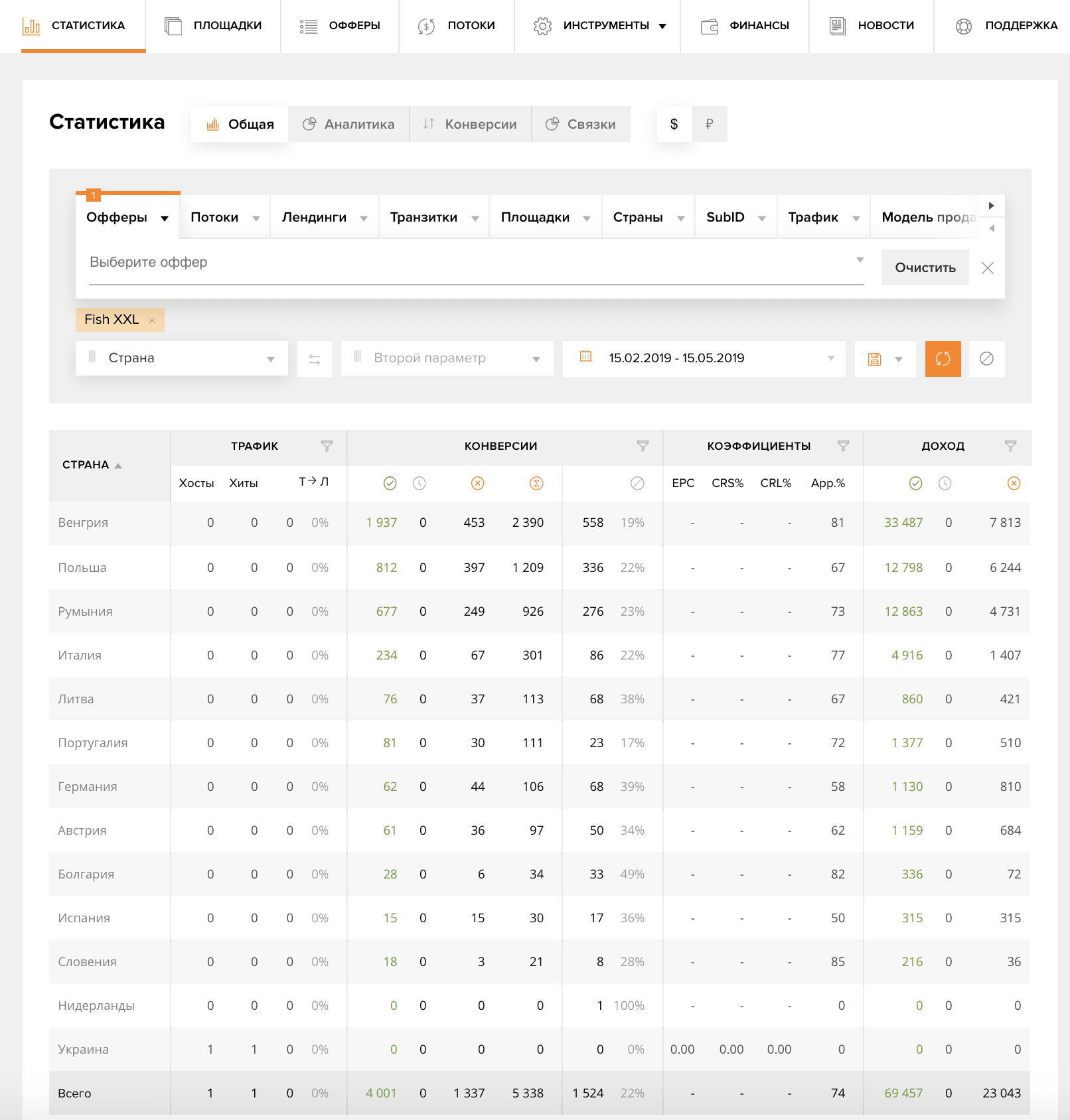This screenshot has height=1120, width=1070.
Task: Click the calendar icon in date field
Action: pos(585,356)
